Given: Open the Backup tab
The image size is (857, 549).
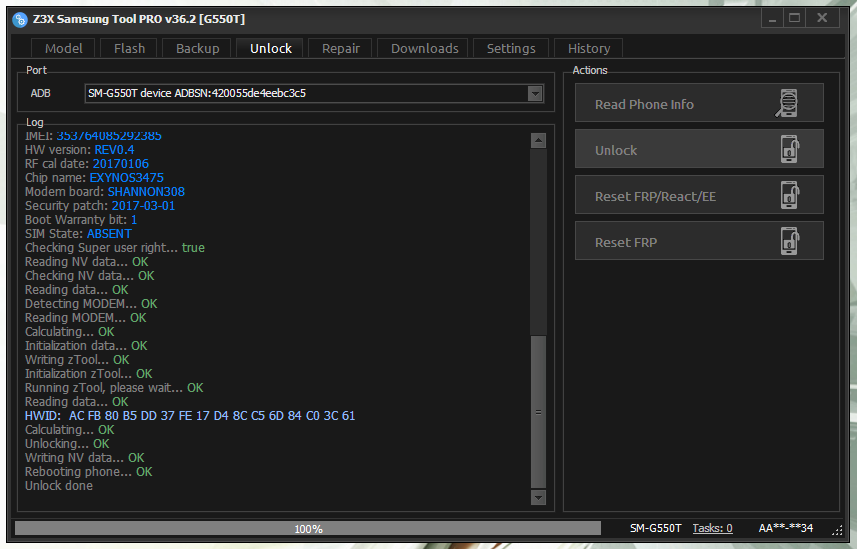Looking at the screenshot, I should tap(197, 48).
